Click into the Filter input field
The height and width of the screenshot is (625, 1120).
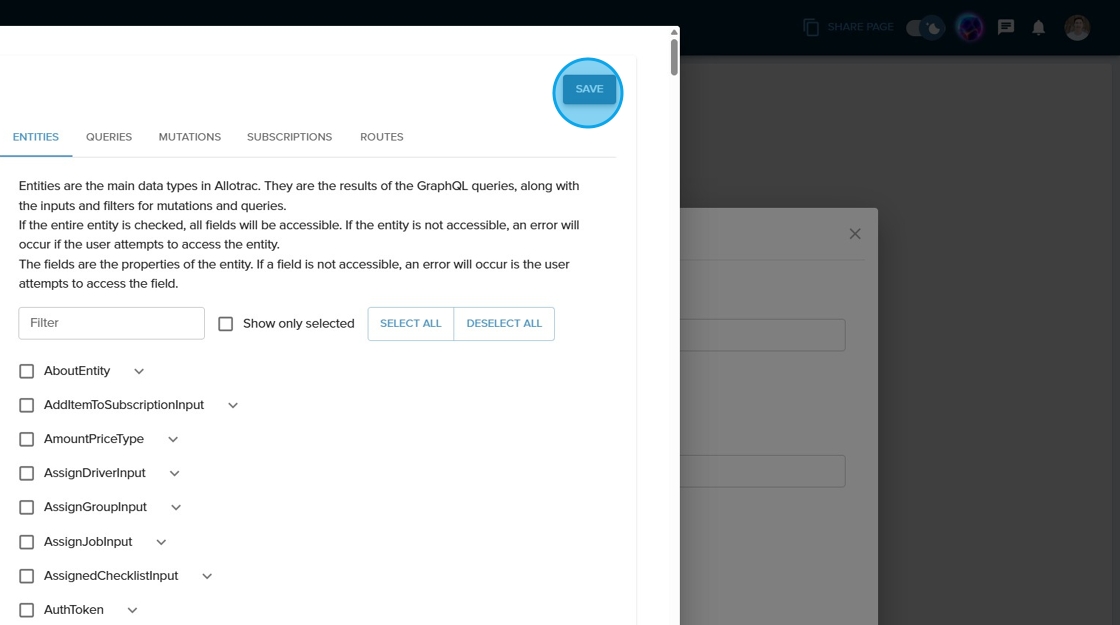point(111,323)
